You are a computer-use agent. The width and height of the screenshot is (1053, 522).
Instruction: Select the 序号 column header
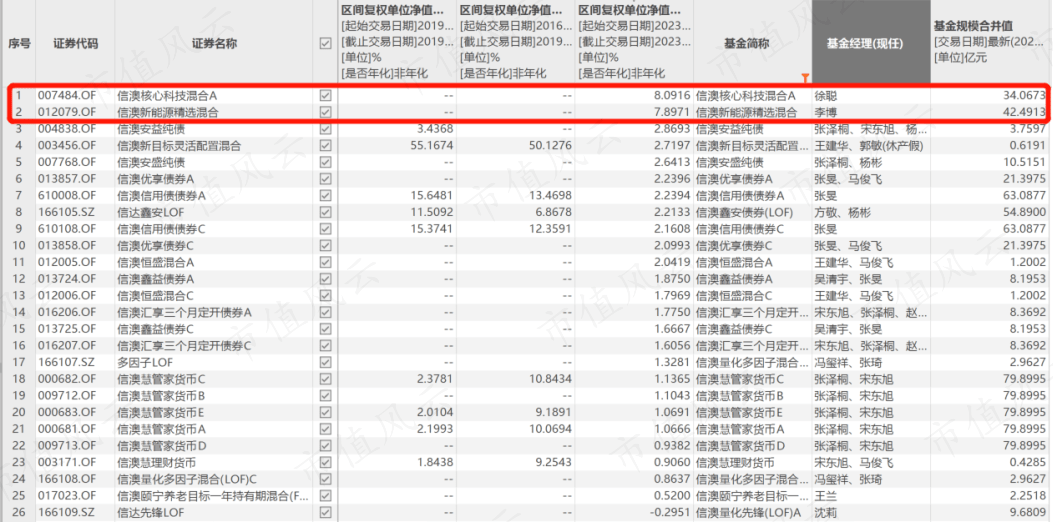pos(18,44)
